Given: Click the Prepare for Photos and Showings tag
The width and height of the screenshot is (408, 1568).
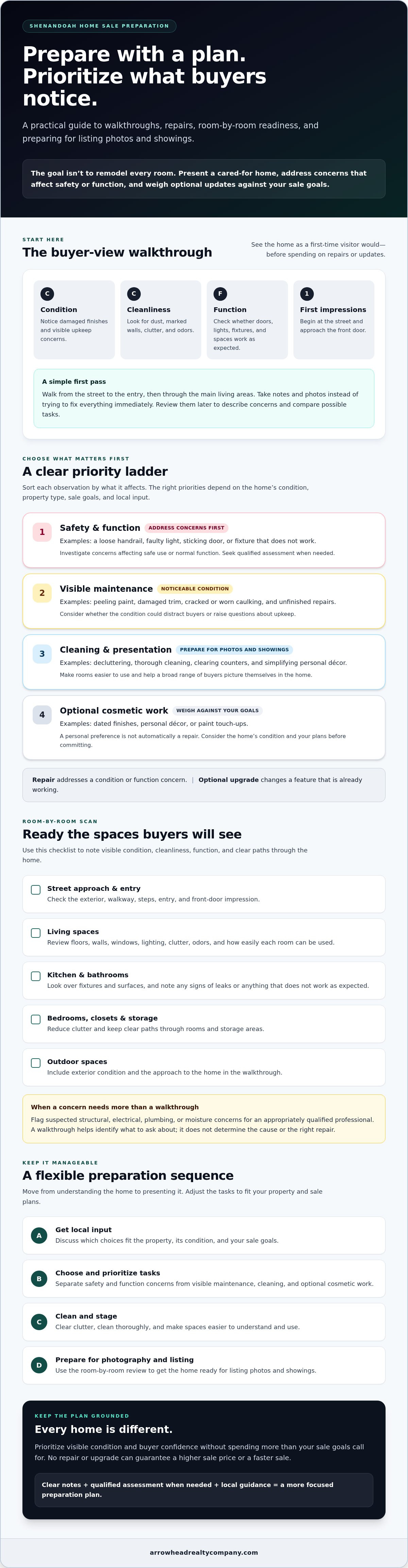Looking at the screenshot, I should 234,650.
